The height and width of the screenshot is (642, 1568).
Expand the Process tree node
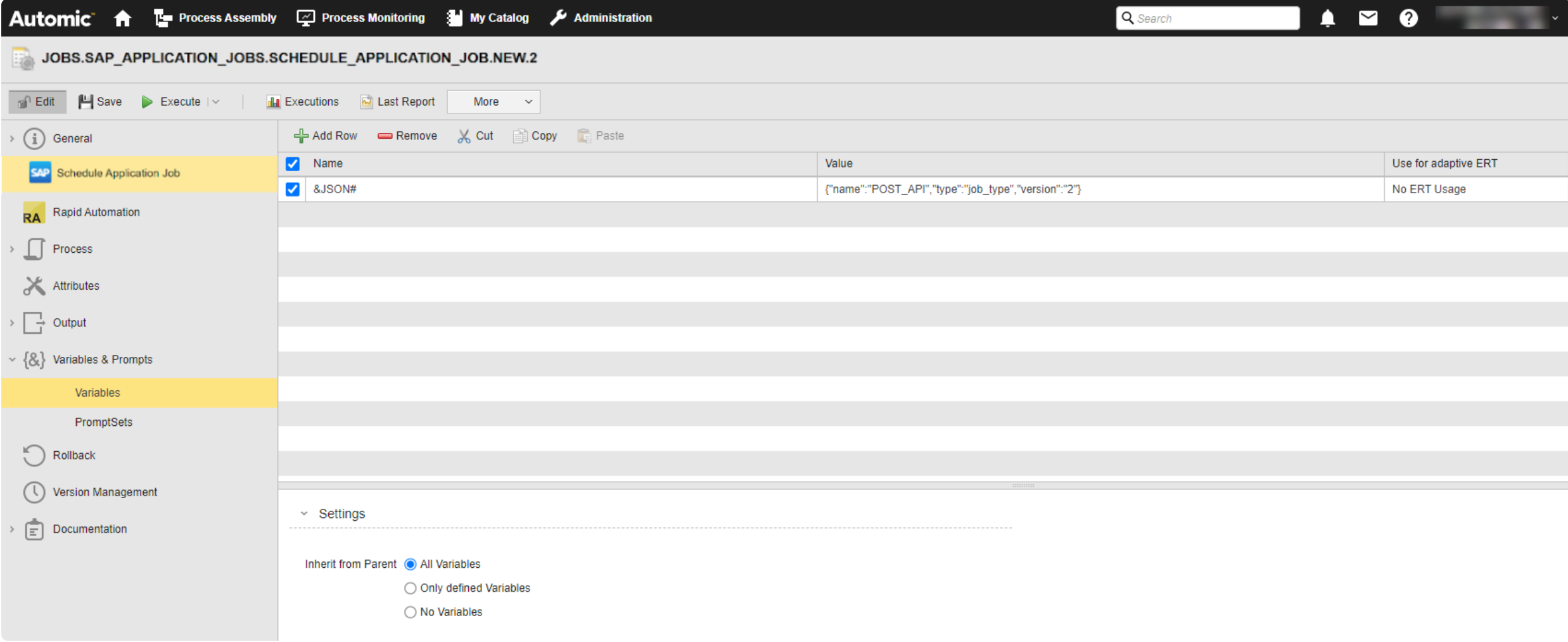point(11,249)
